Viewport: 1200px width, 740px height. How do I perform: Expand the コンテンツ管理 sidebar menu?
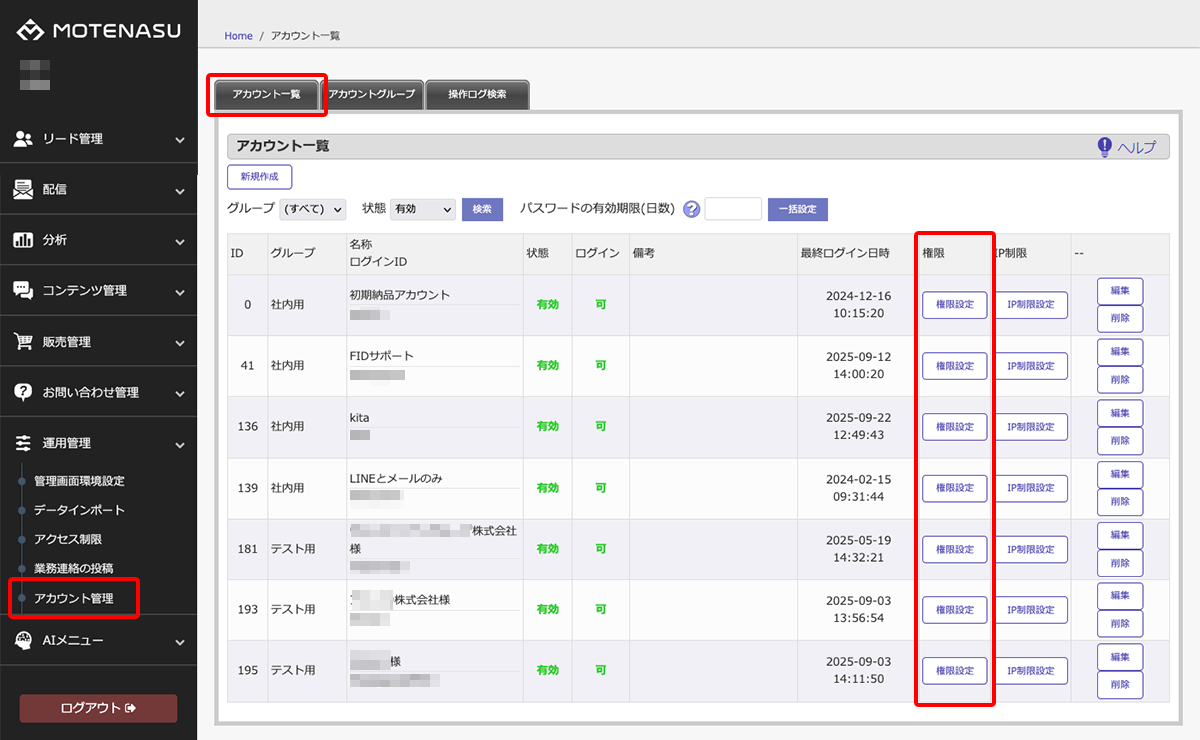(x=98, y=291)
